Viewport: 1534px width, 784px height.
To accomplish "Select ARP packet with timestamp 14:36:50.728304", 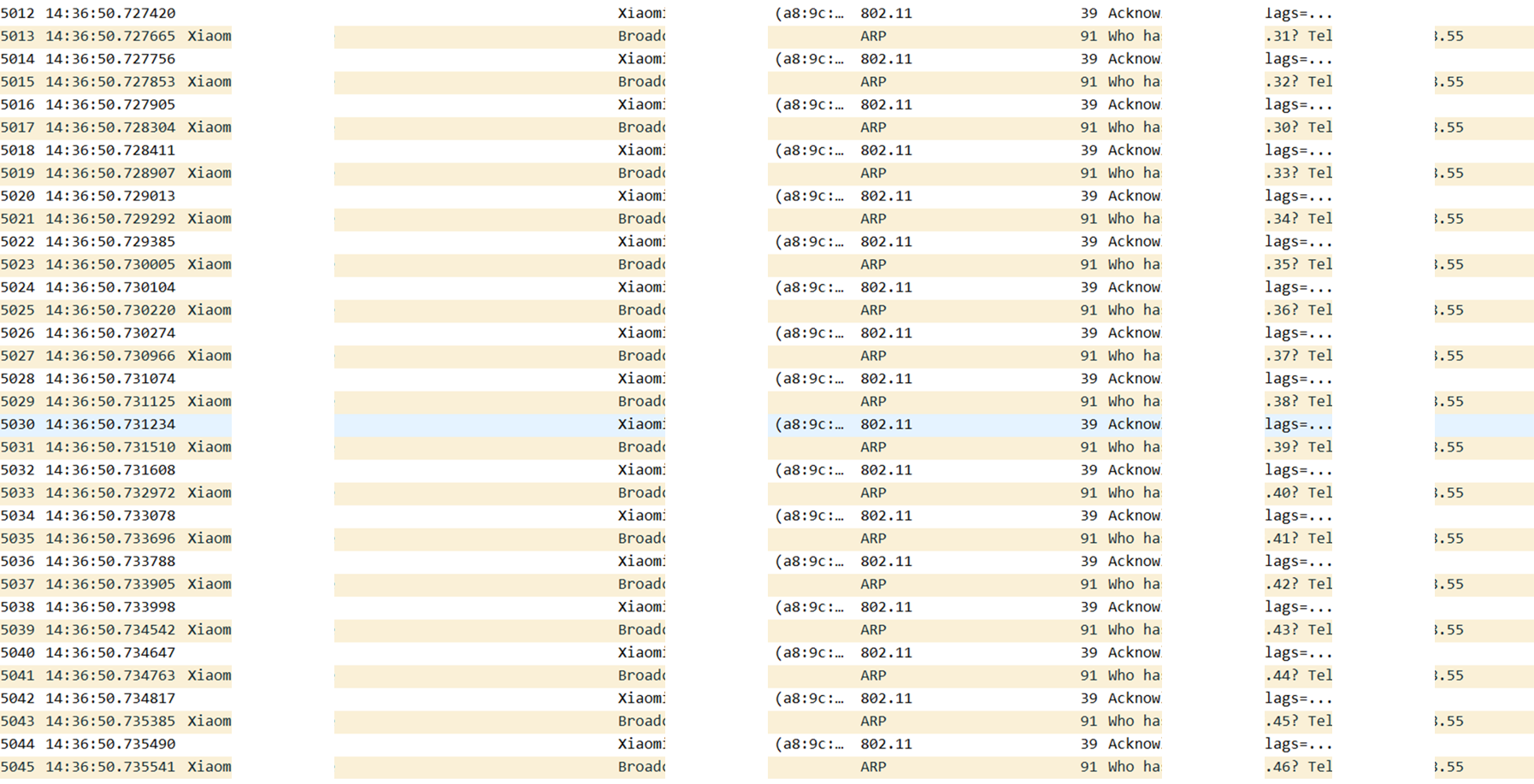I will [x=109, y=127].
